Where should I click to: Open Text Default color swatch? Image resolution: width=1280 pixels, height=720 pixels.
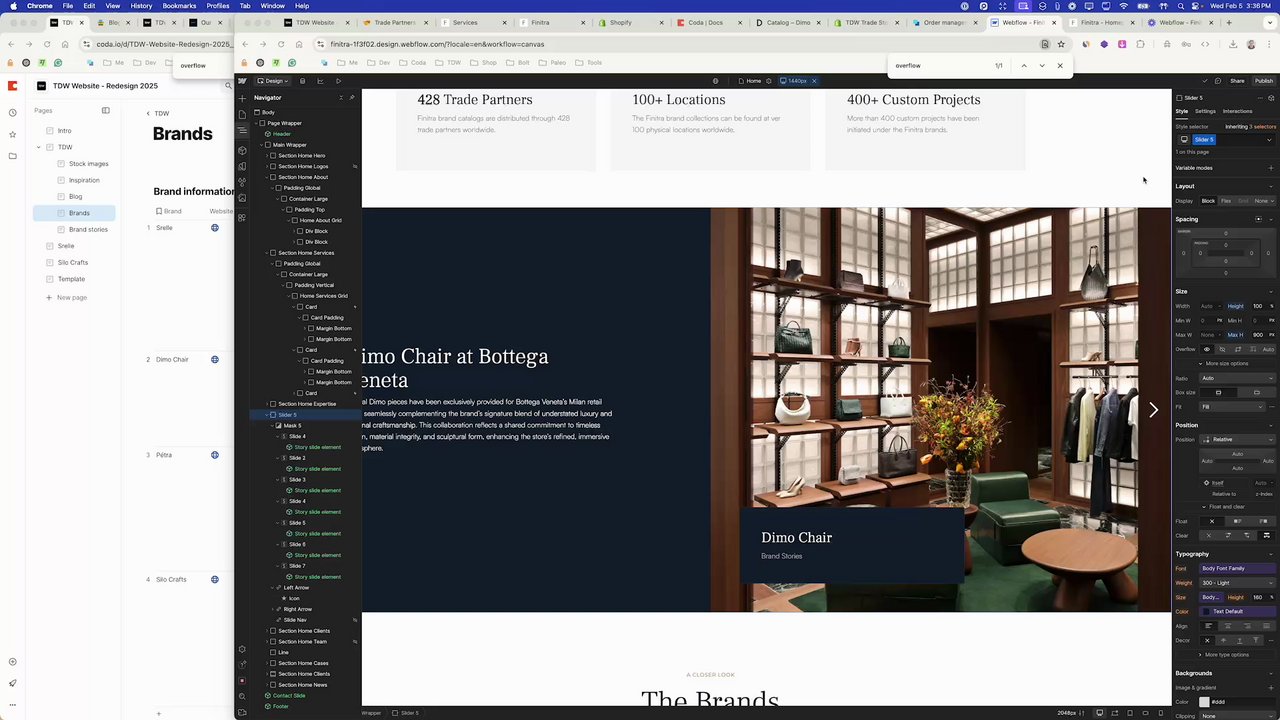point(1206,611)
